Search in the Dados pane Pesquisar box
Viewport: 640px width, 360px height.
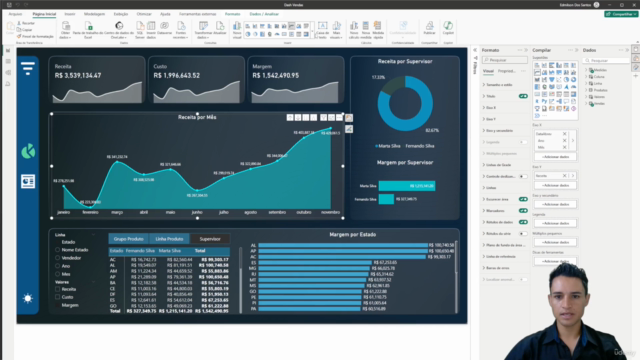click(606, 60)
